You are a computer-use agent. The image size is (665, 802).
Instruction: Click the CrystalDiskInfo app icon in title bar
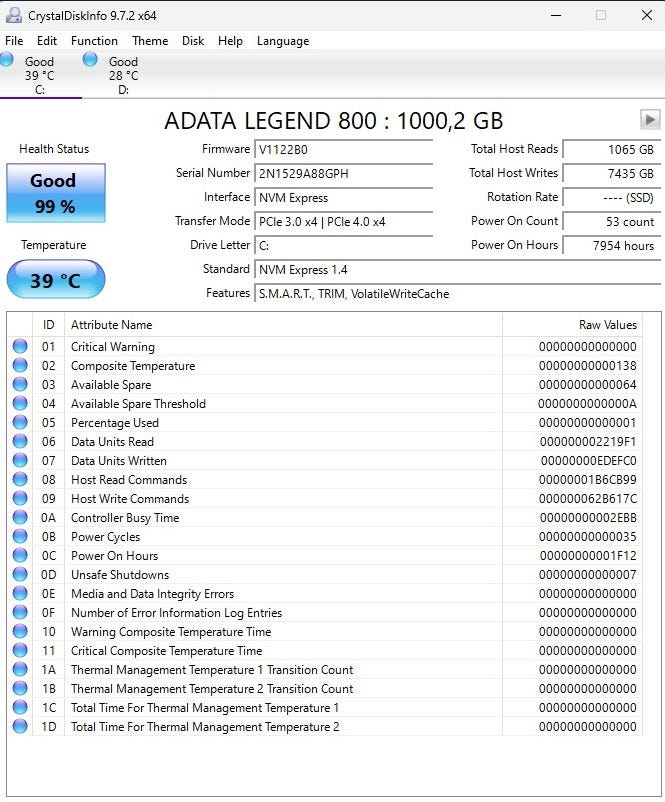[x=14, y=15]
